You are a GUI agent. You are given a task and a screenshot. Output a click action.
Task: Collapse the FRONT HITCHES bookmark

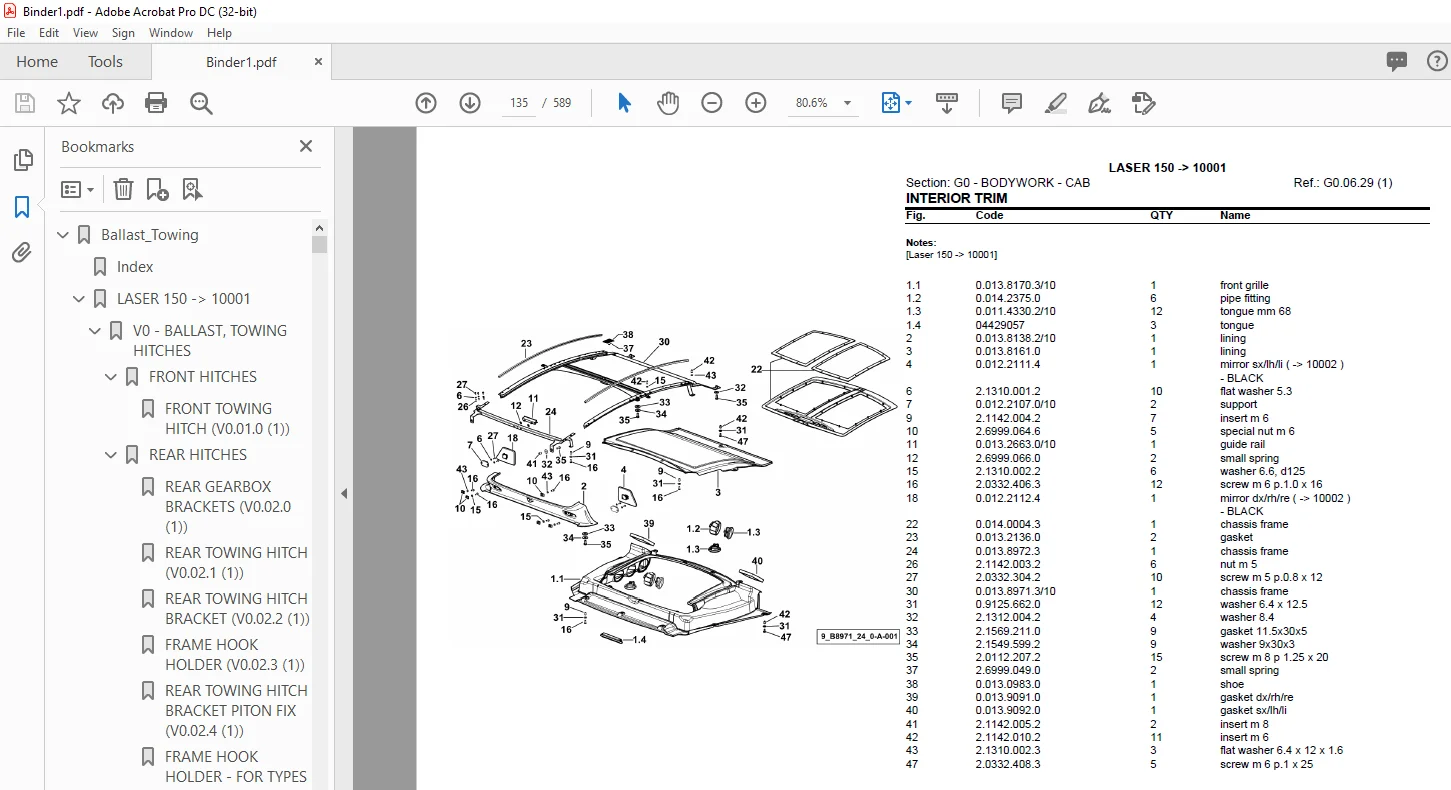(112, 377)
